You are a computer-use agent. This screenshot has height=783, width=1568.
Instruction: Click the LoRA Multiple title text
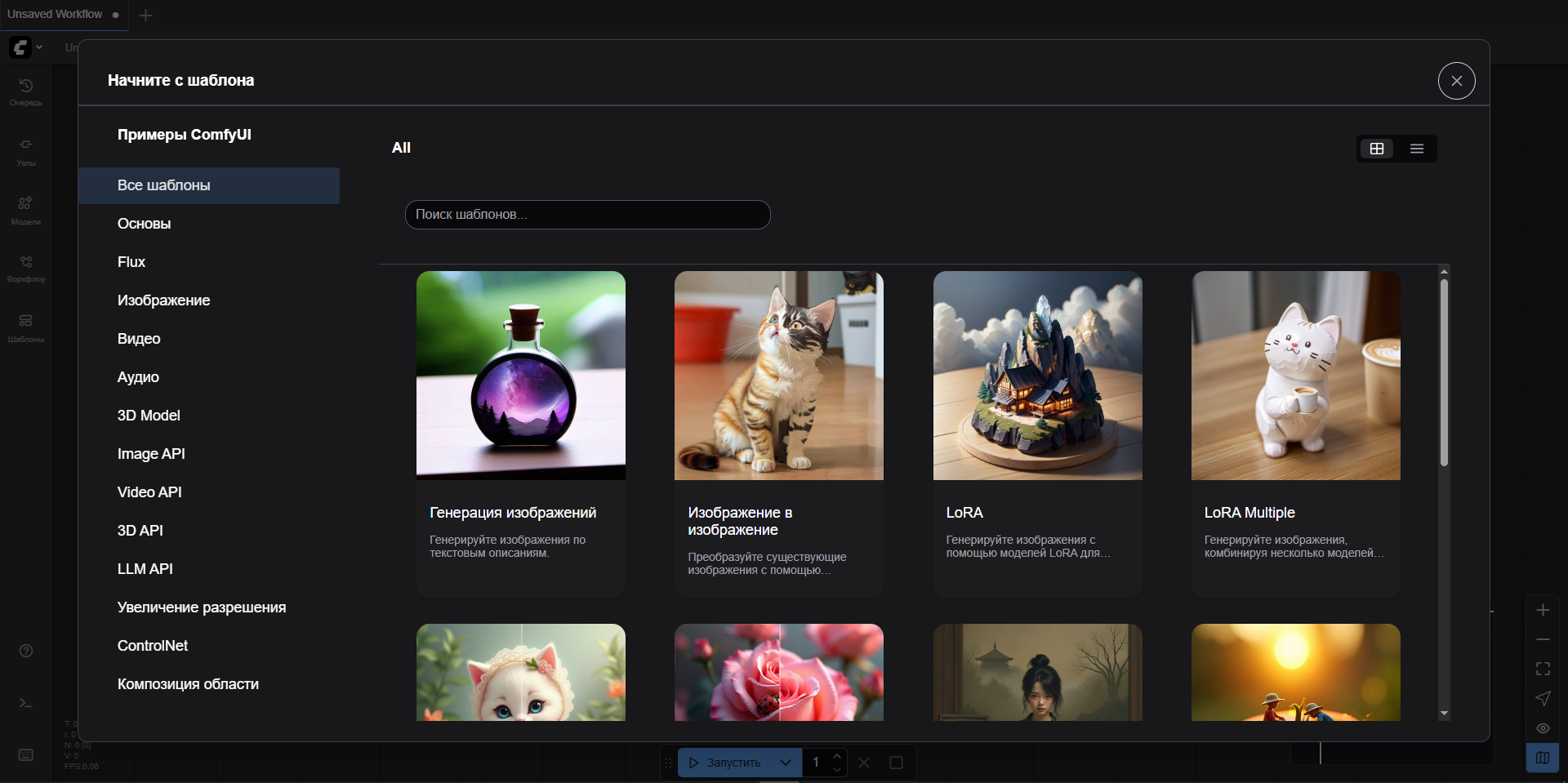click(1249, 513)
